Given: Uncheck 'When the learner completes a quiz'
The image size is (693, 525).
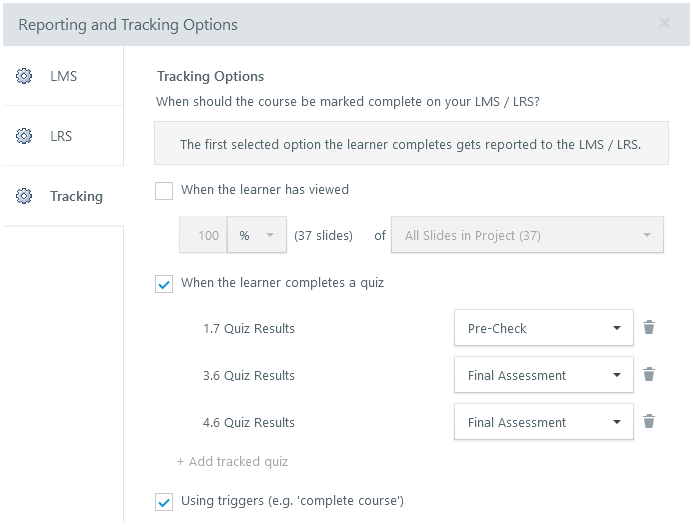Looking at the screenshot, I should [165, 284].
